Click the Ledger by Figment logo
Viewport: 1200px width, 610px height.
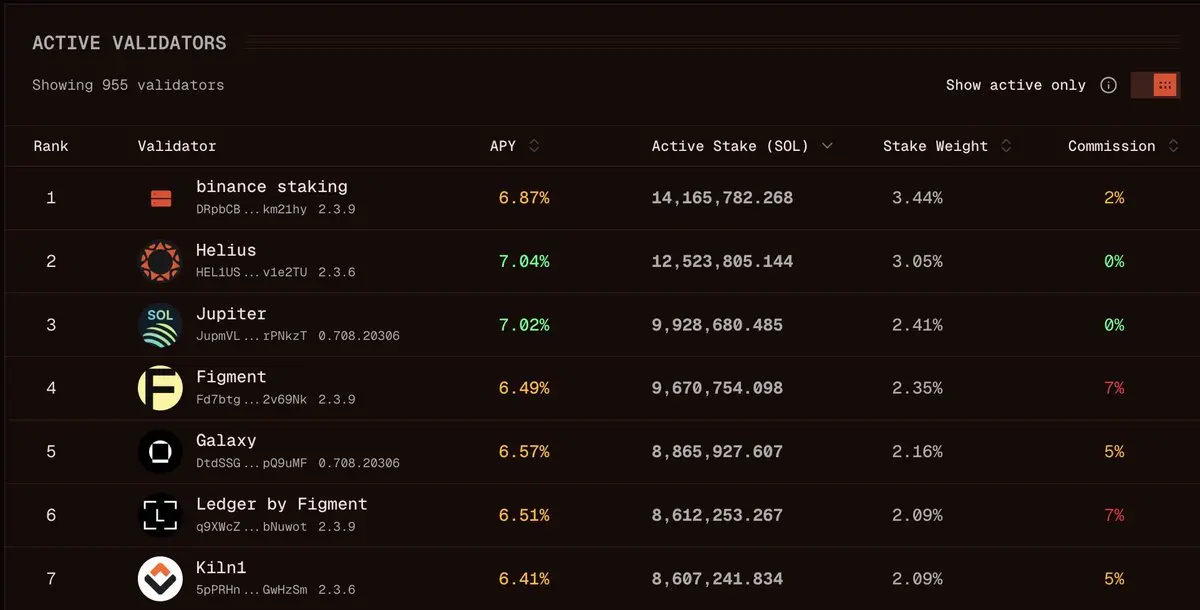160,515
